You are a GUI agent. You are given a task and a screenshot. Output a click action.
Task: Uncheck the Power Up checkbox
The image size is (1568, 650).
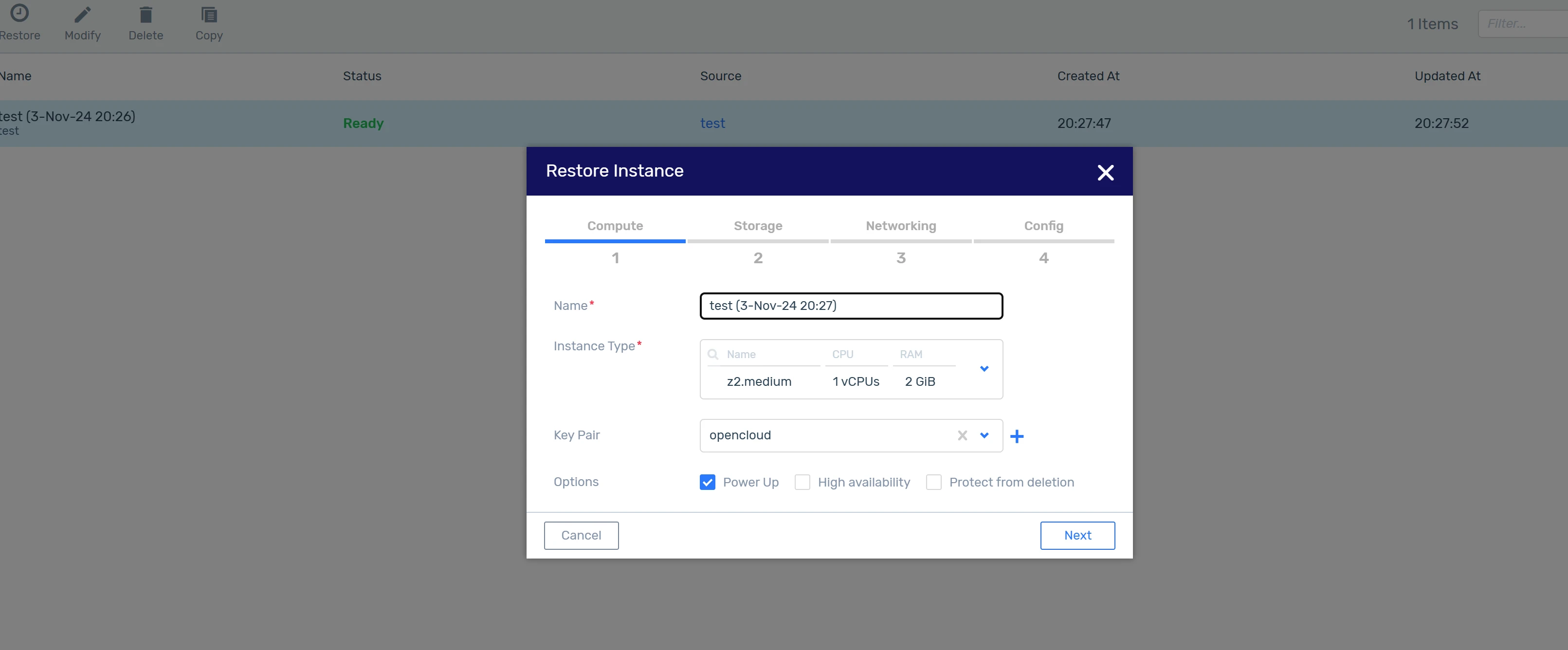click(707, 482)
